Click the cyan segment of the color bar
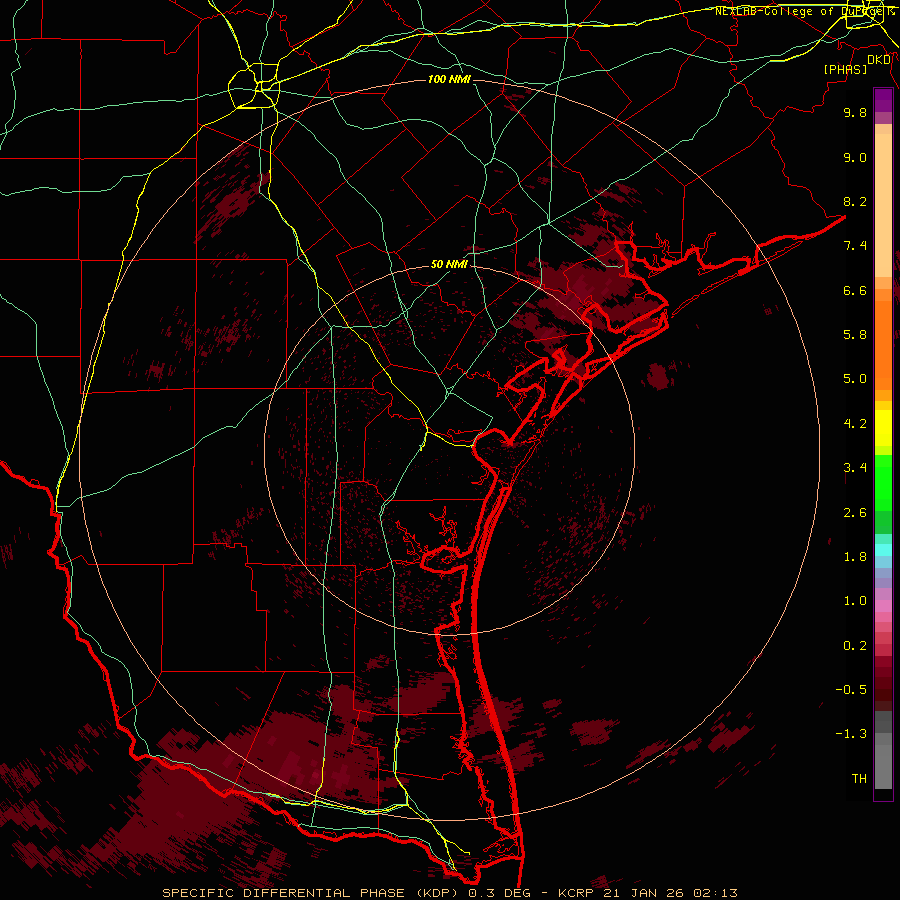The height and width of the screenshot is (900, 900). click(883, 550)
